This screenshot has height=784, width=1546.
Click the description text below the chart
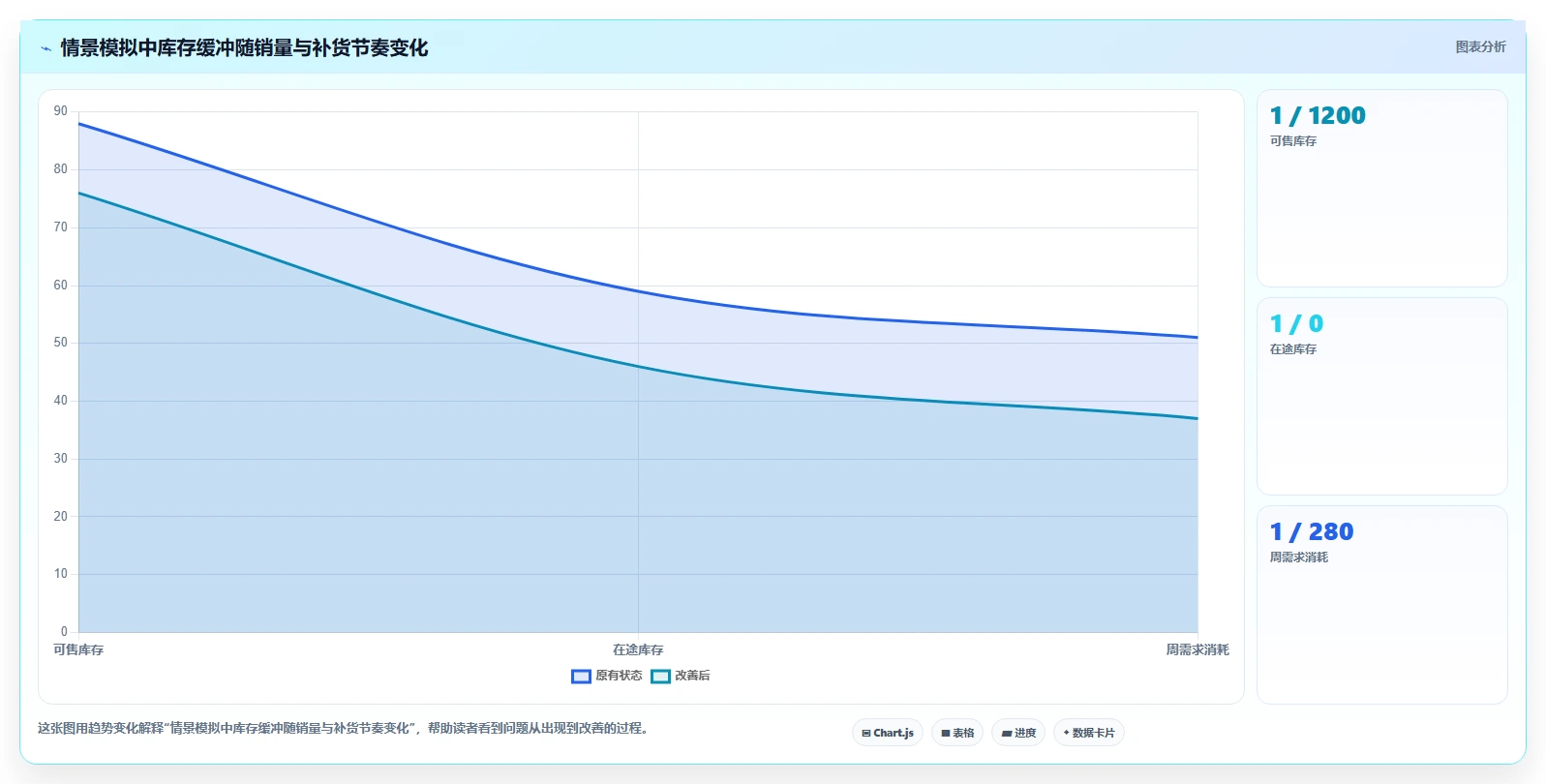tap(343, 728)
